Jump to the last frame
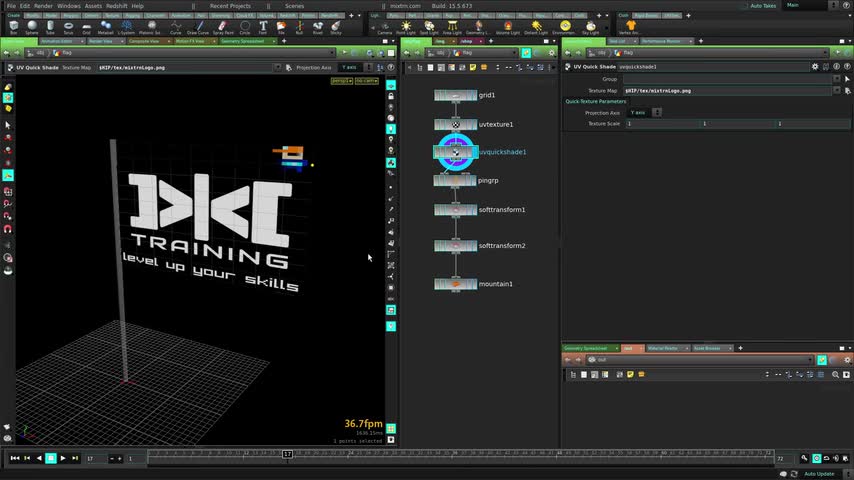 point(75,458)
